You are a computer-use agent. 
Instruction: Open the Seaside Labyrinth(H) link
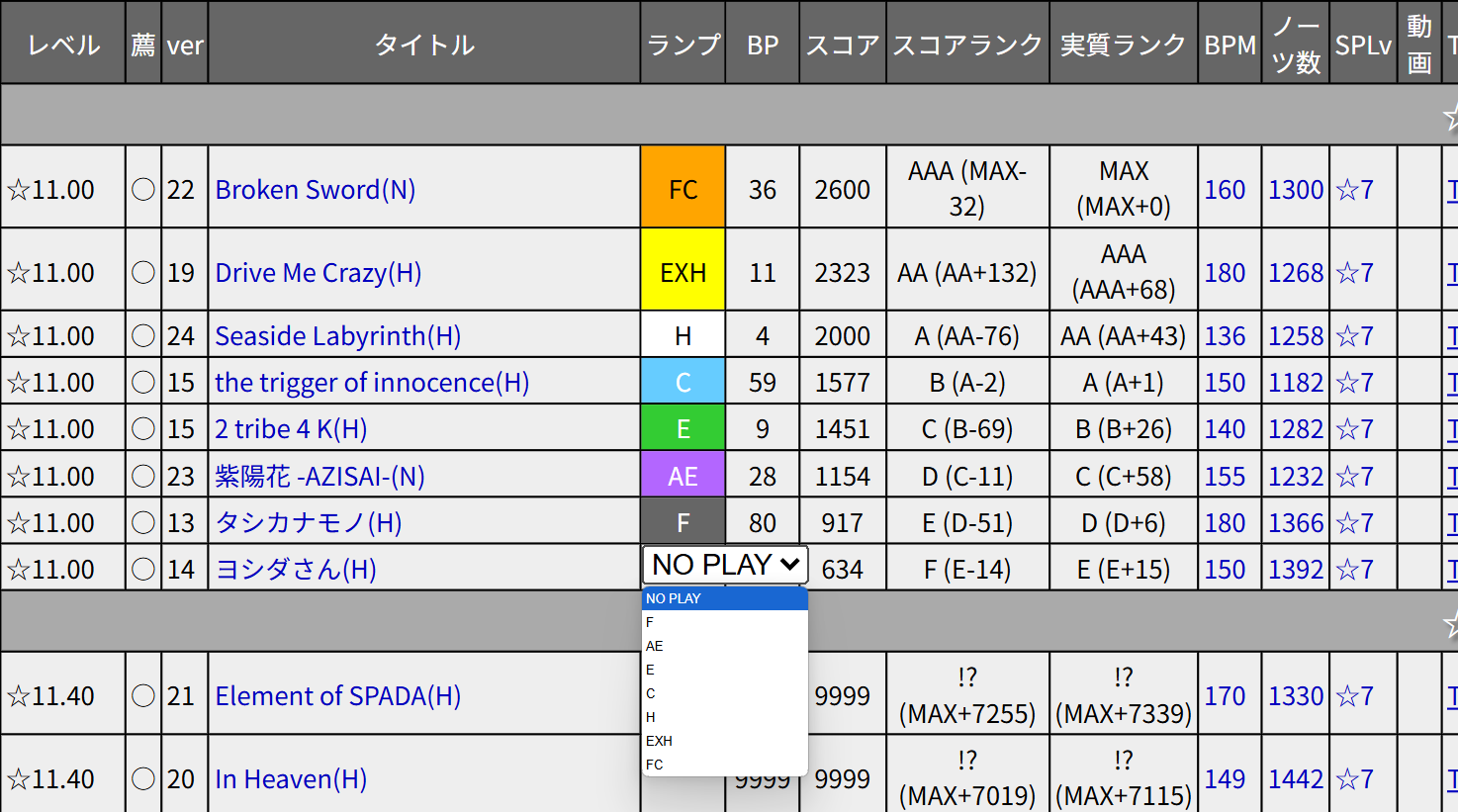[338, 335]
